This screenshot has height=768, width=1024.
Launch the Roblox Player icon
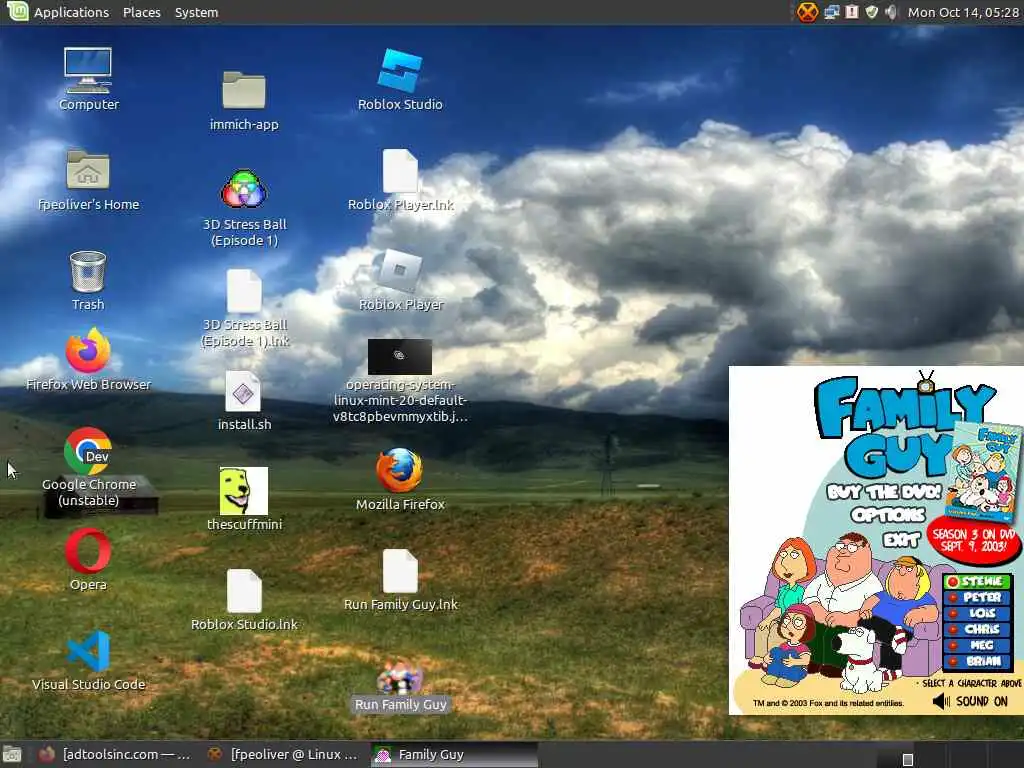point(400,270)
